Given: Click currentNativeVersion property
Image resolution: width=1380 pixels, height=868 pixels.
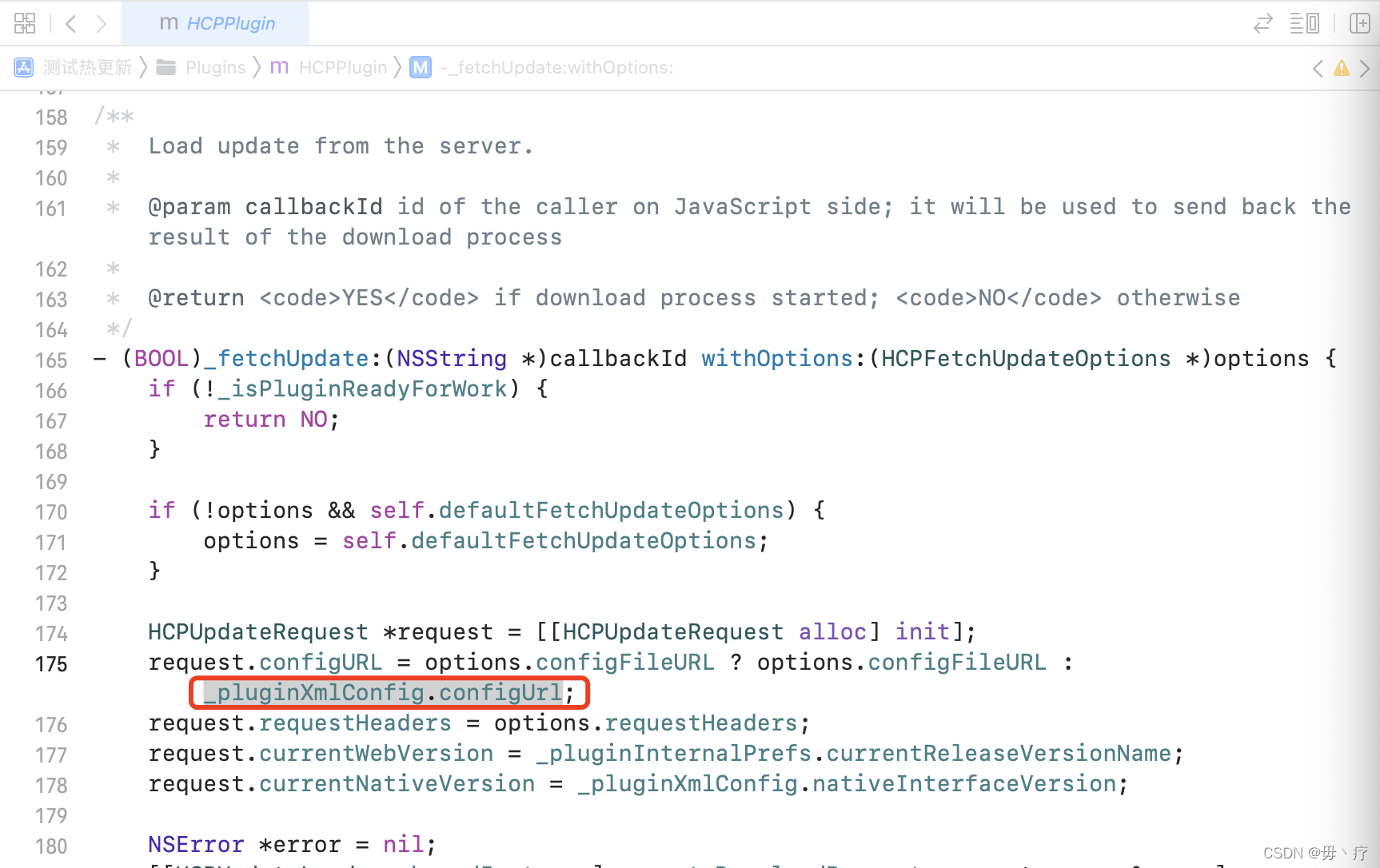Looking at the screenshot, I should pyautogui.click(x=397, y=783).
